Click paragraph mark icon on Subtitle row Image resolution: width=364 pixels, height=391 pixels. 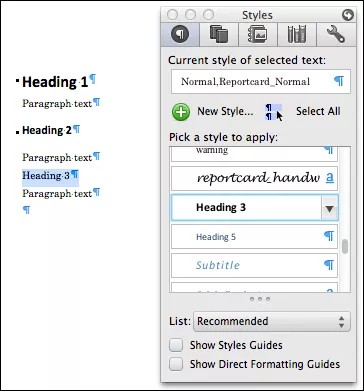click(329, 265)
